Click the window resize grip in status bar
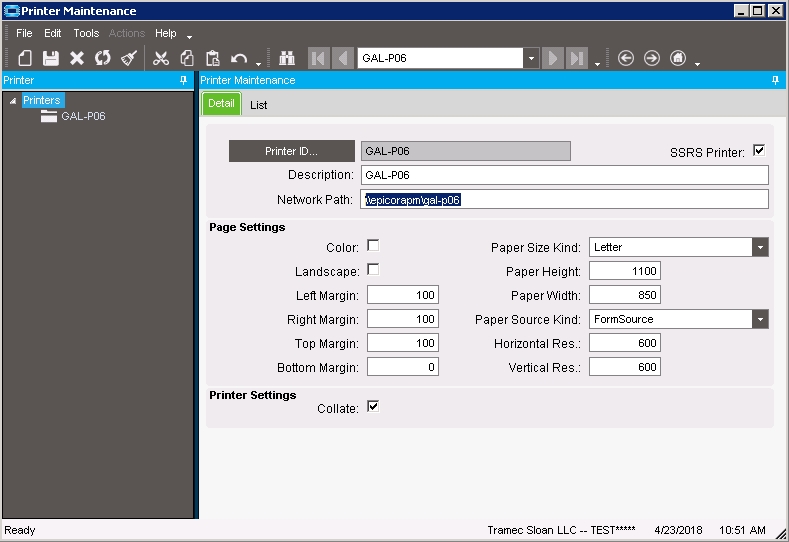789x542 pixels. pos(781,534)
